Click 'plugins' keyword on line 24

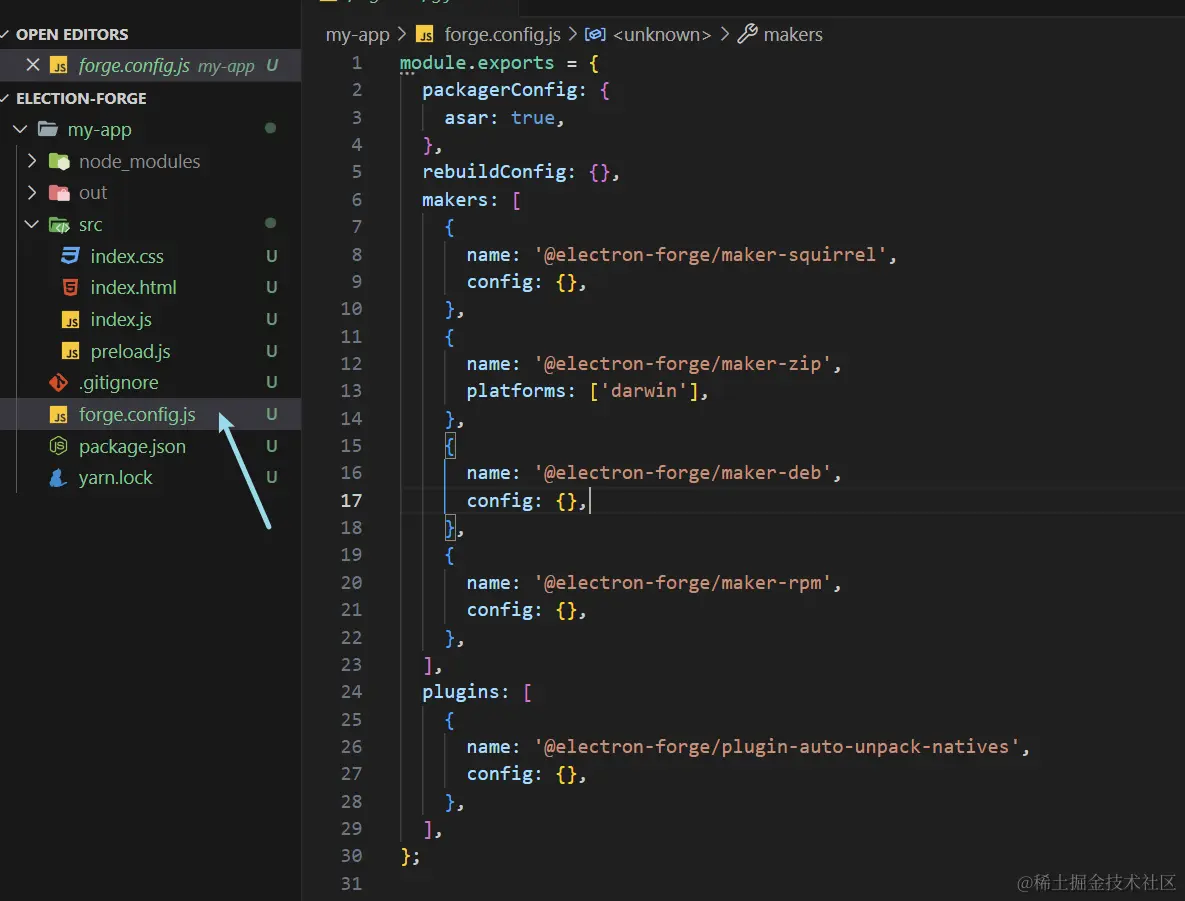click(461, 692)
